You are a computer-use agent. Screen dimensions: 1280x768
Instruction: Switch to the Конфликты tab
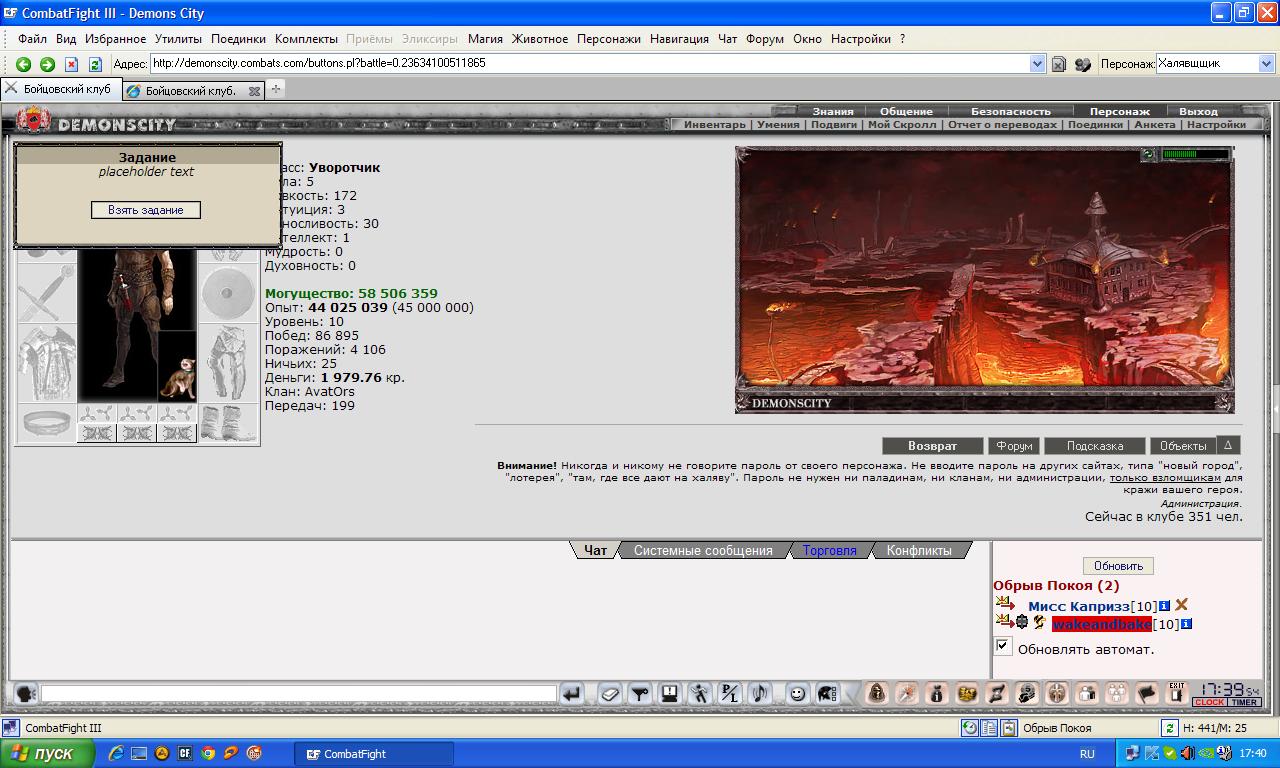919,550
